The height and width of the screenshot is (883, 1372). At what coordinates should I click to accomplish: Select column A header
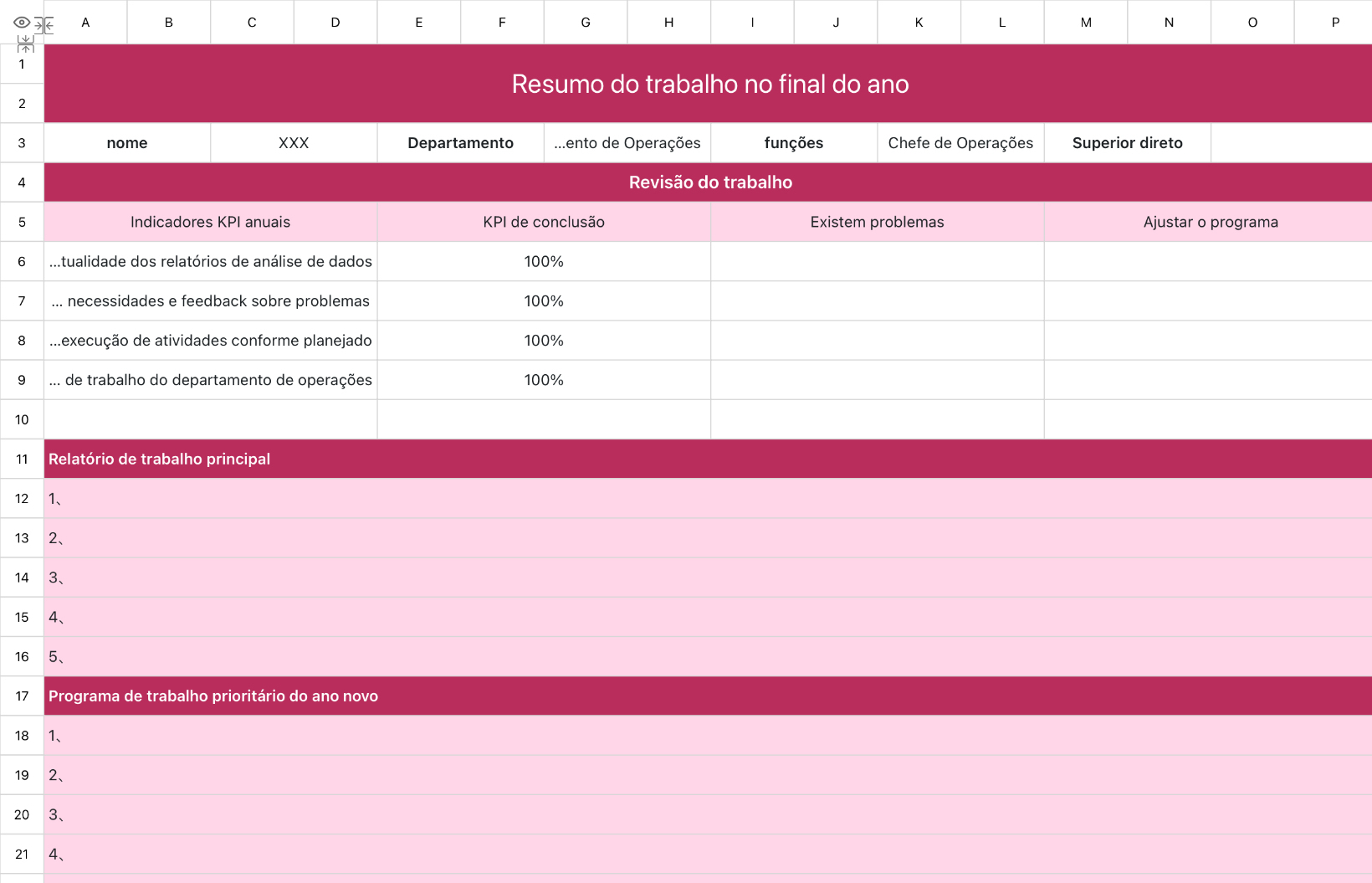[85, 23]
